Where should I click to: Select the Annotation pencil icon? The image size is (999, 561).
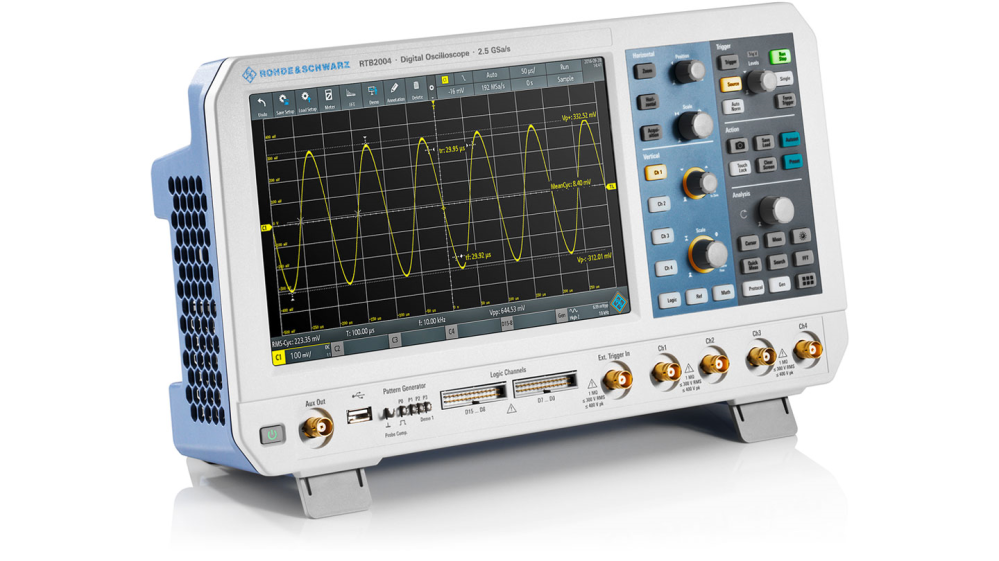point(395,94)
